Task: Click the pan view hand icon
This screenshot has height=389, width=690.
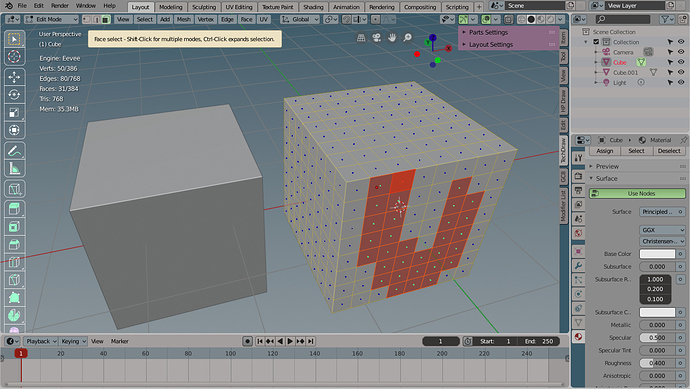Action: (x=392, y=38)
